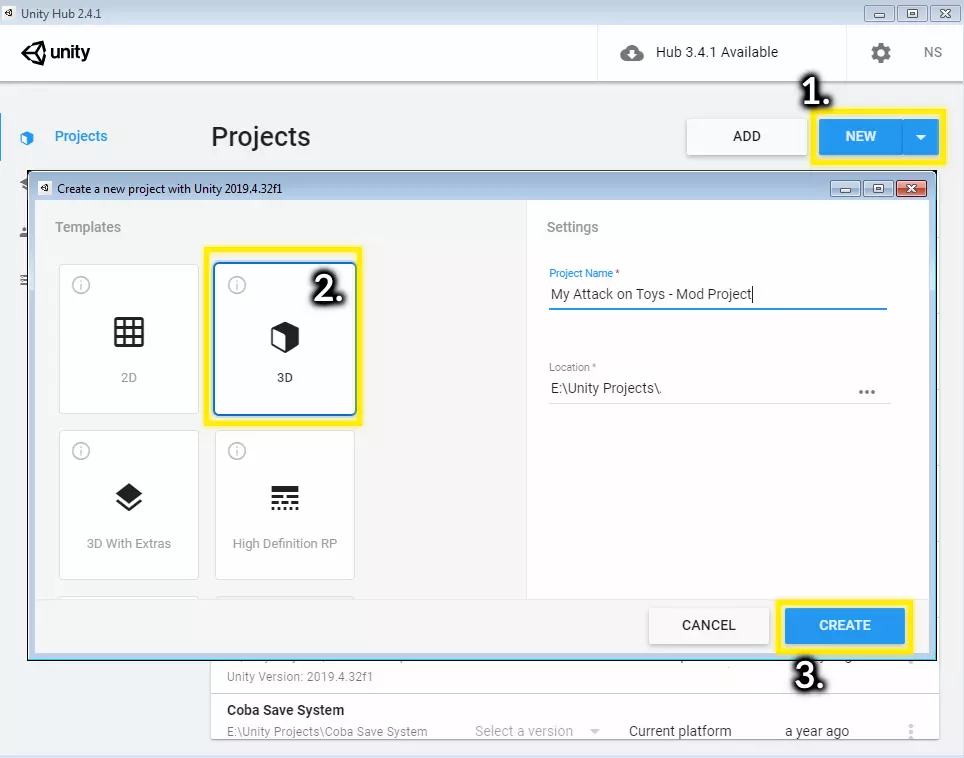
Task: Open the NS account menu
Action: click(x=932, y=52)
